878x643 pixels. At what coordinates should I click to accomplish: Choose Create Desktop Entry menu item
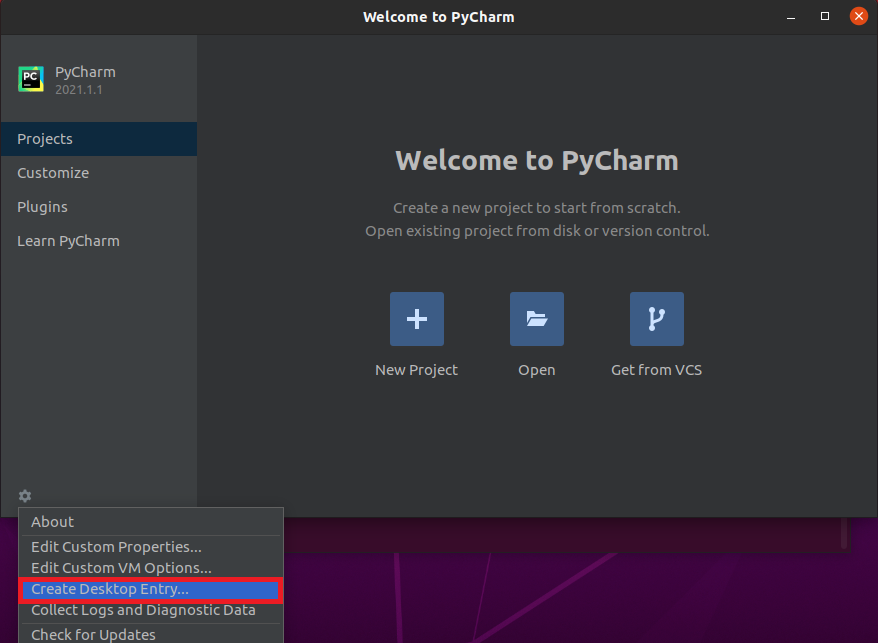click(110, 590)
